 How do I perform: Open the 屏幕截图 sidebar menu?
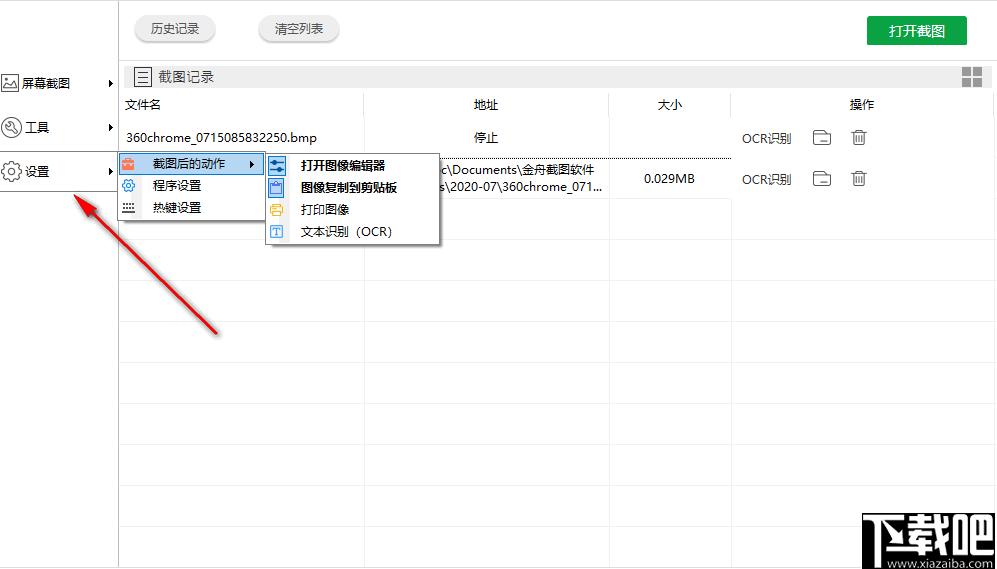(58, 83)
